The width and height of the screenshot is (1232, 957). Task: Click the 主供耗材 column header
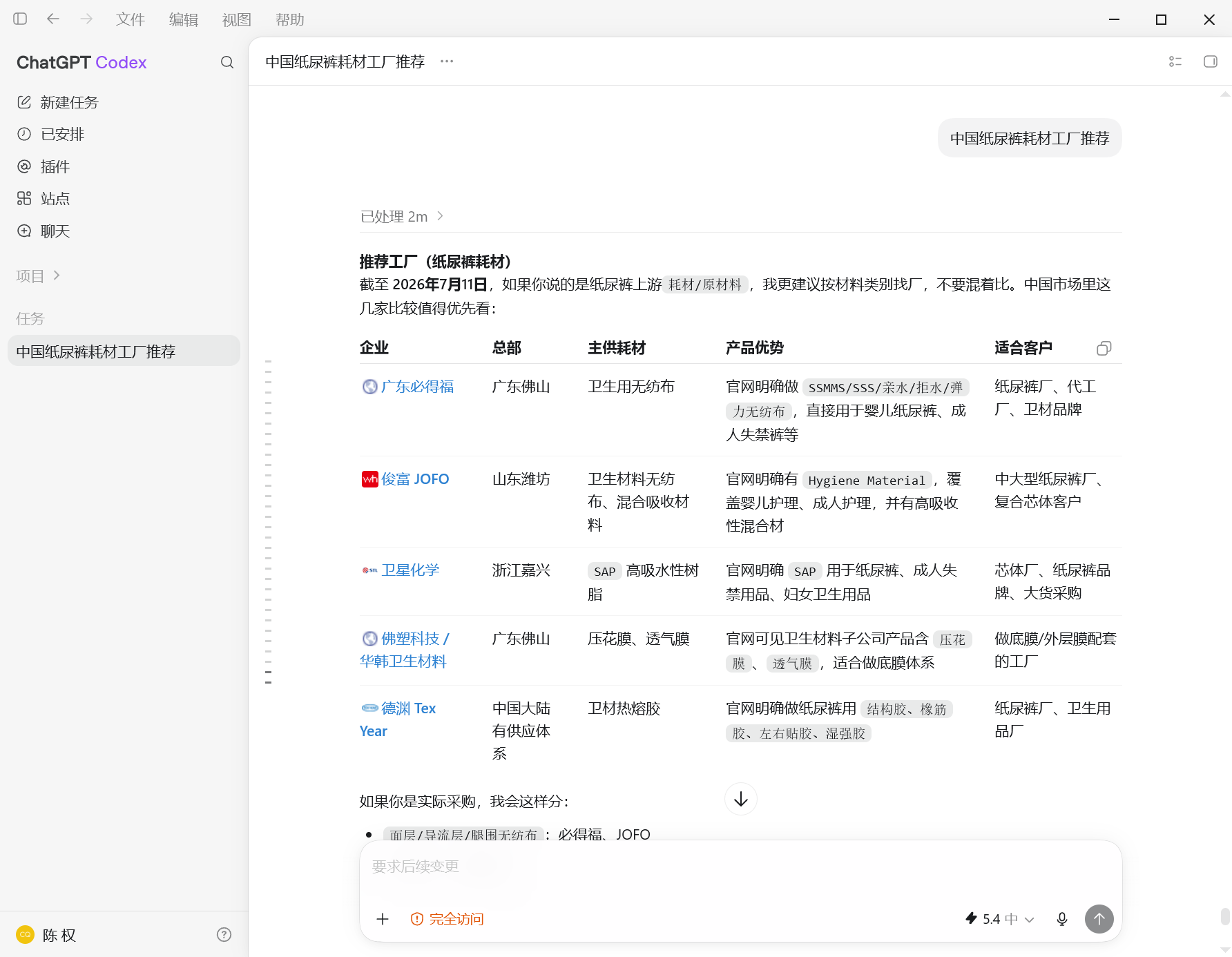tap(617, 348)
